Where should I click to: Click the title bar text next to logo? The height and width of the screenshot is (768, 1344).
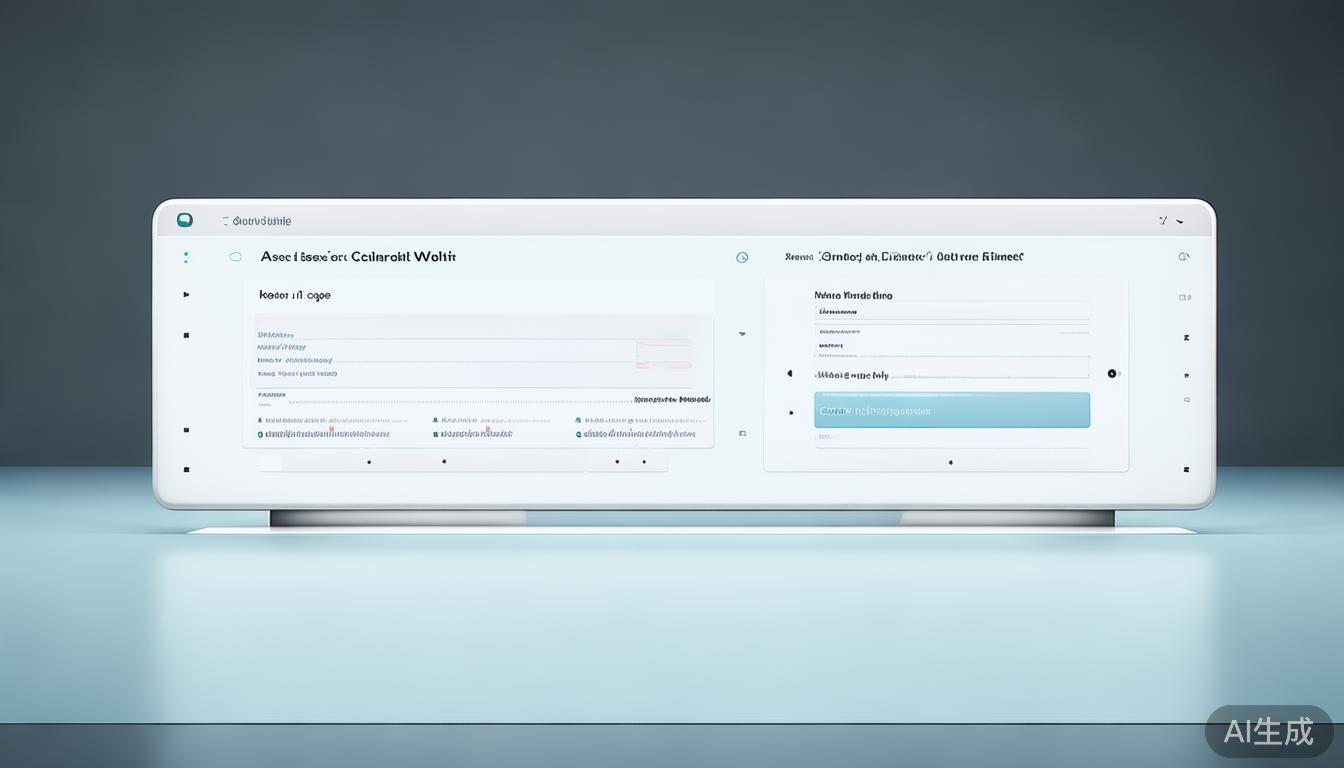[261, 221]
